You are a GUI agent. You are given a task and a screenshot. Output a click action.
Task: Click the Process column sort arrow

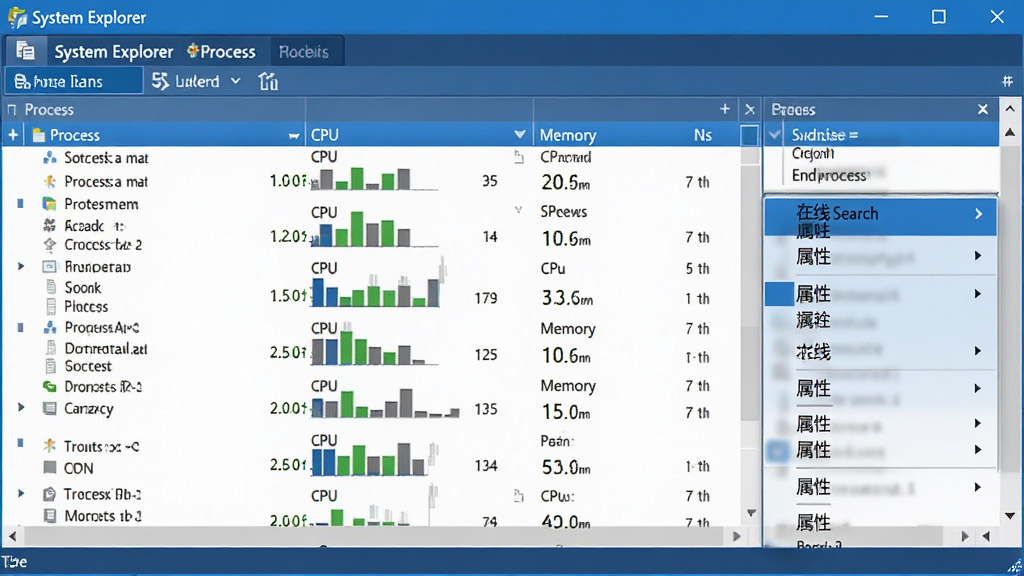[x=294, y=136]
